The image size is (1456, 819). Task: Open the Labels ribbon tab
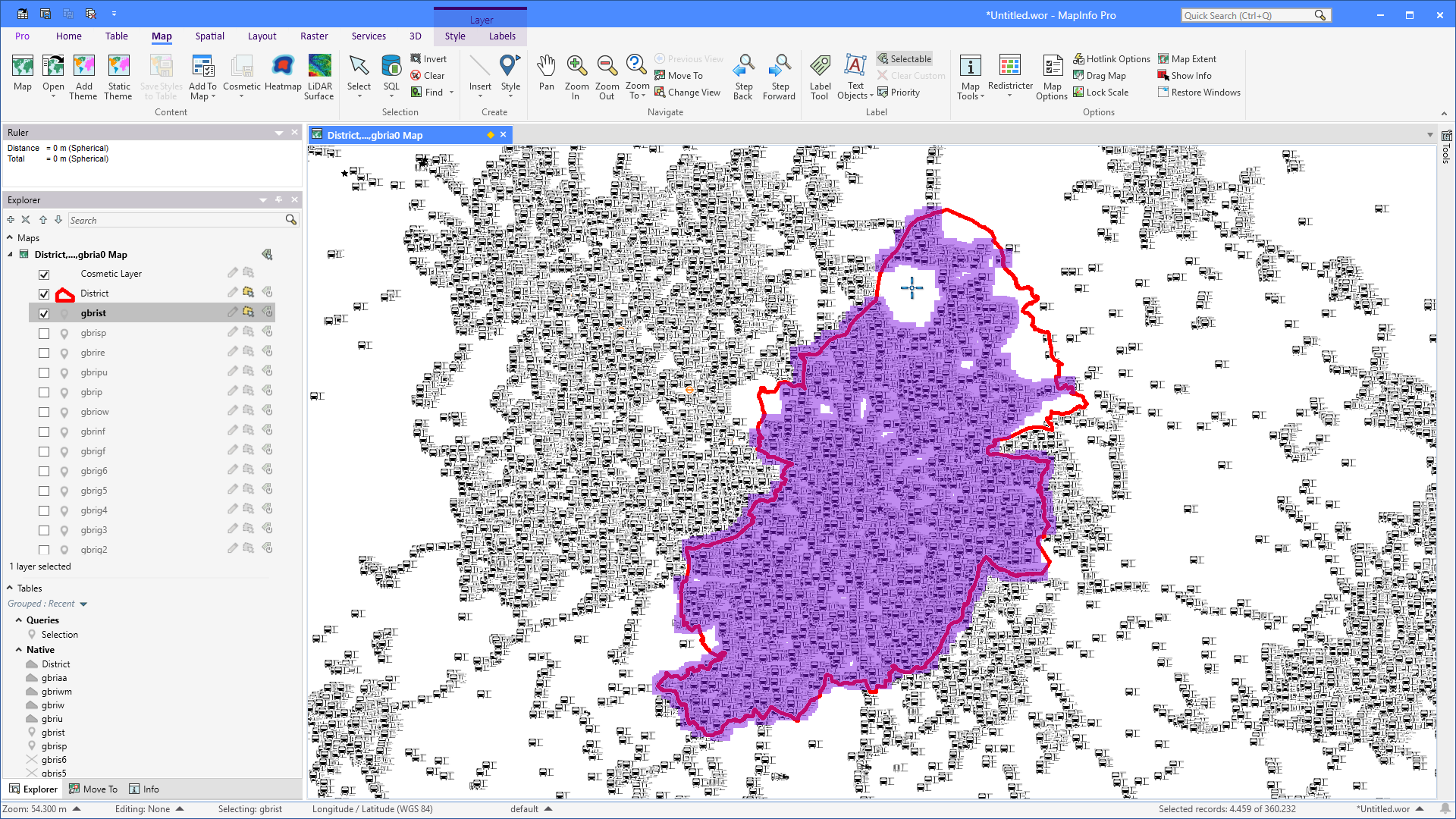pos(502,36)
